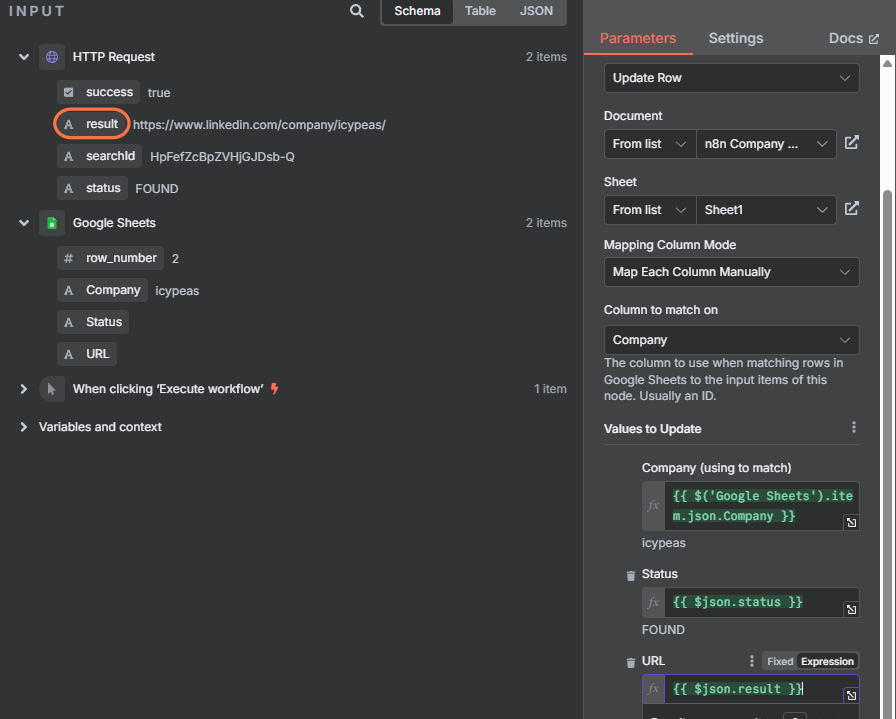Expand the Company expression editor
Screen dimensions: 896x719
(851, 522)
